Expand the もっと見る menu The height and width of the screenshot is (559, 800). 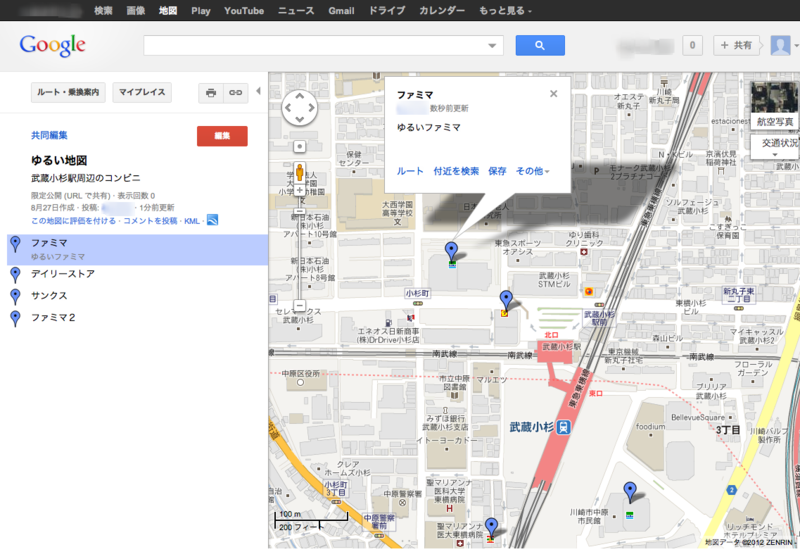pyautogui.click(x=505, y=10)
